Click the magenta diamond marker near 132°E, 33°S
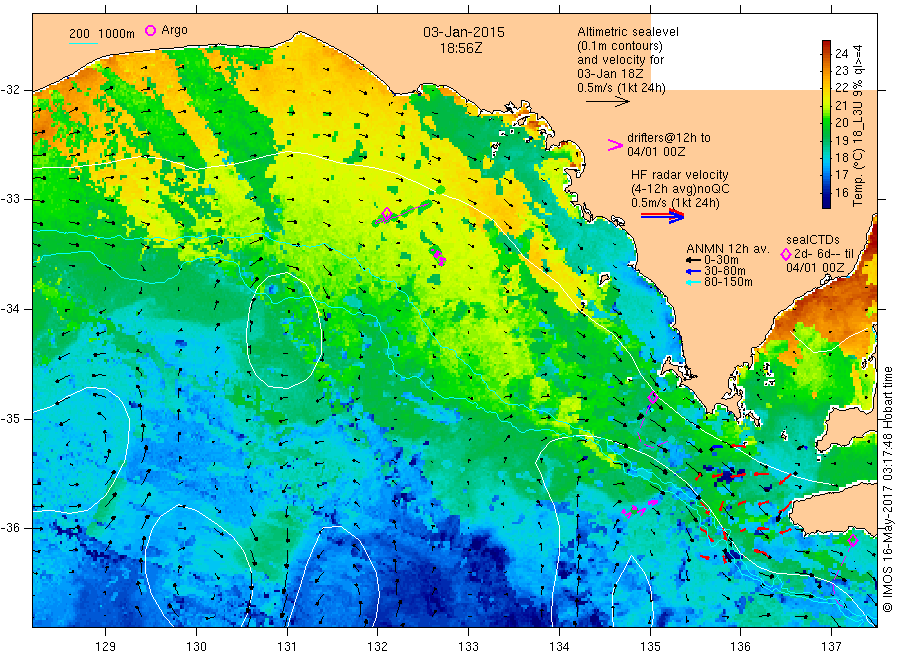The width and height of the screenshot is (900, 660). 387,213
